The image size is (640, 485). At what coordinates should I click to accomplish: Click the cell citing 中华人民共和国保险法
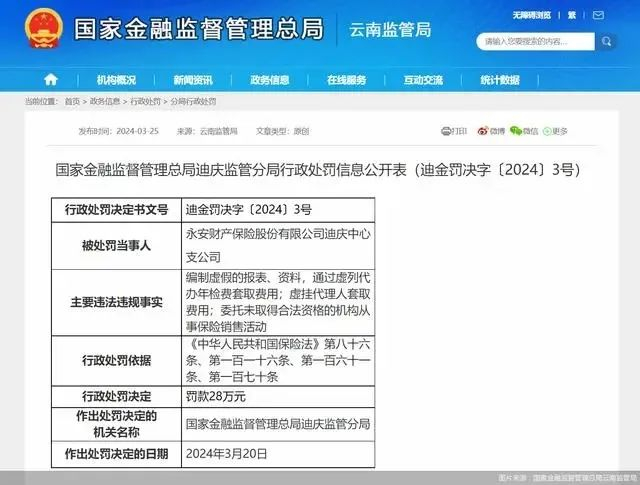pos(278,360)
